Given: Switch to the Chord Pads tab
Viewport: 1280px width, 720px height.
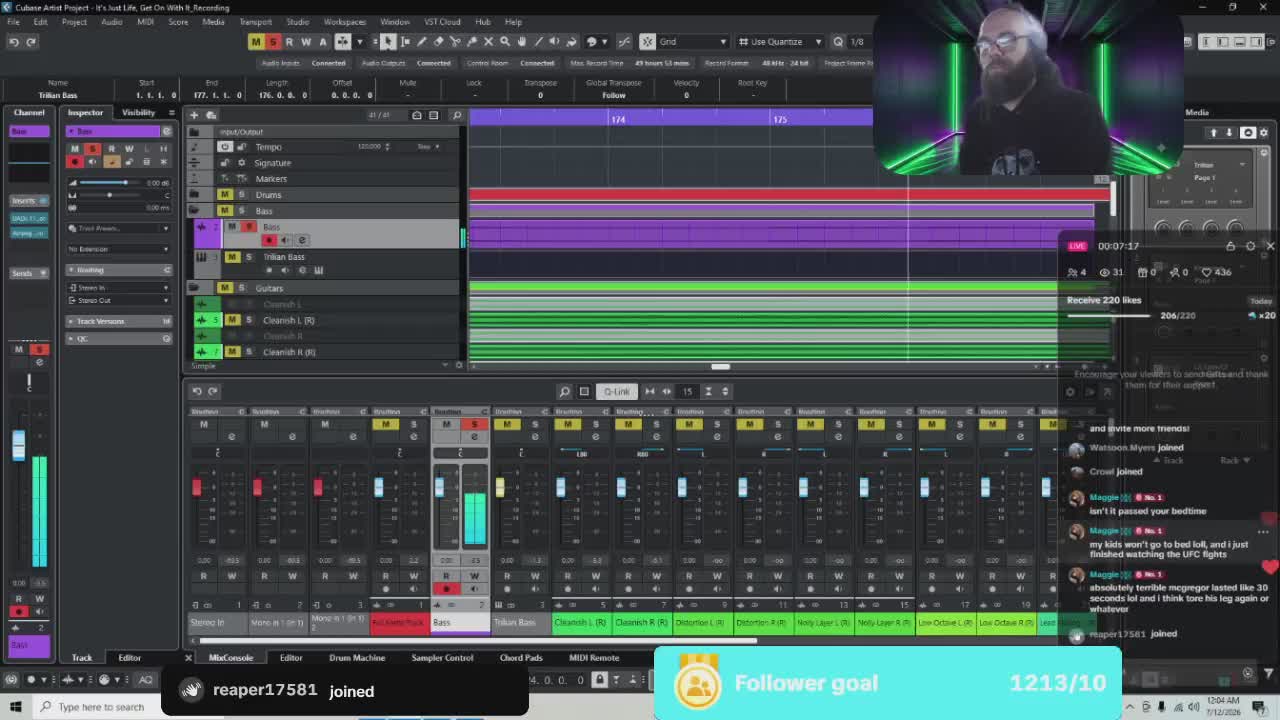Looking at the screenshot, I should 521,657.
